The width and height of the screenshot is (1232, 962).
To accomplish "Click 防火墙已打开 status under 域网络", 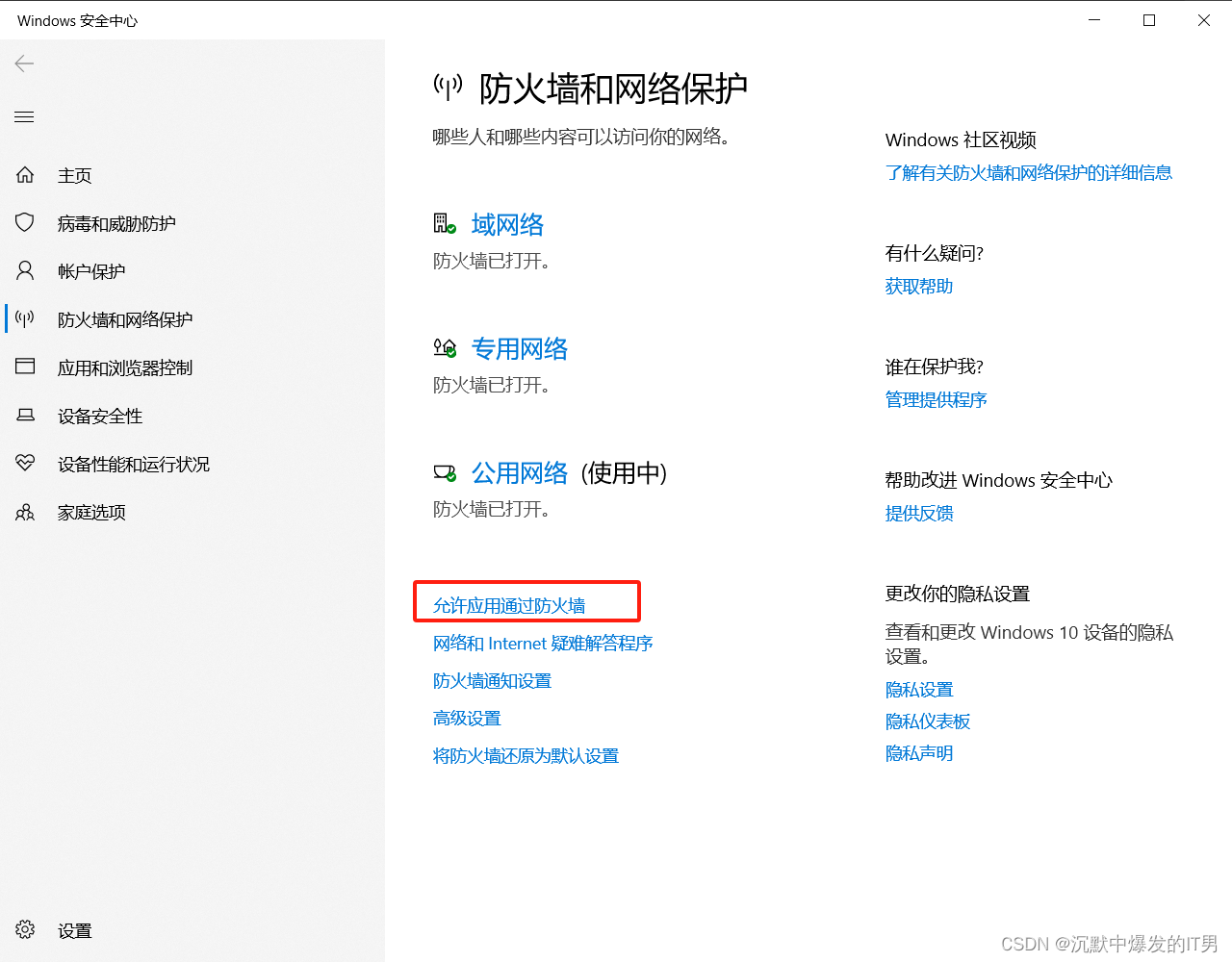I will [491, 261].
